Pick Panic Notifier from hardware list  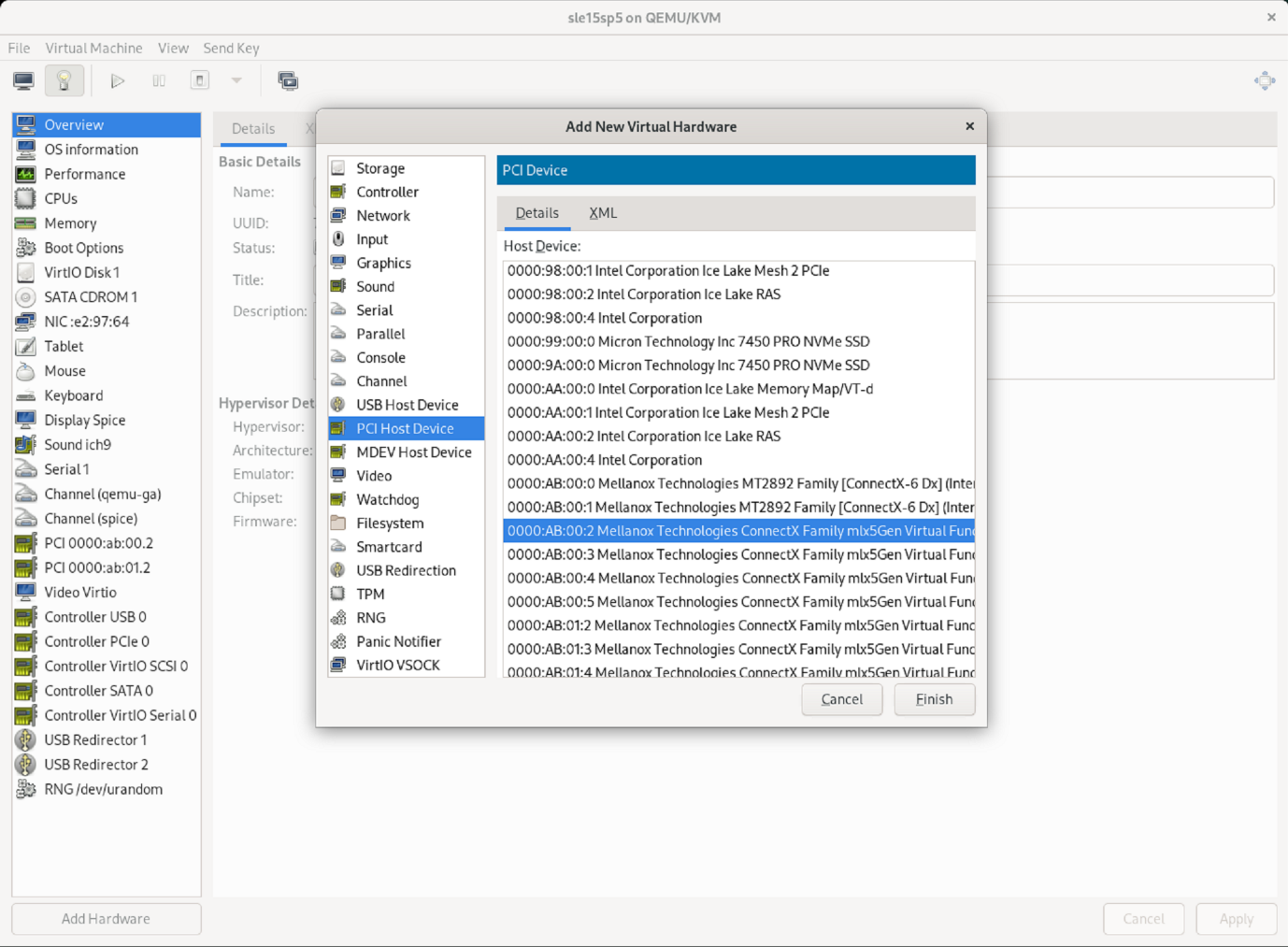pyautogui.click(x=398, y=641)
